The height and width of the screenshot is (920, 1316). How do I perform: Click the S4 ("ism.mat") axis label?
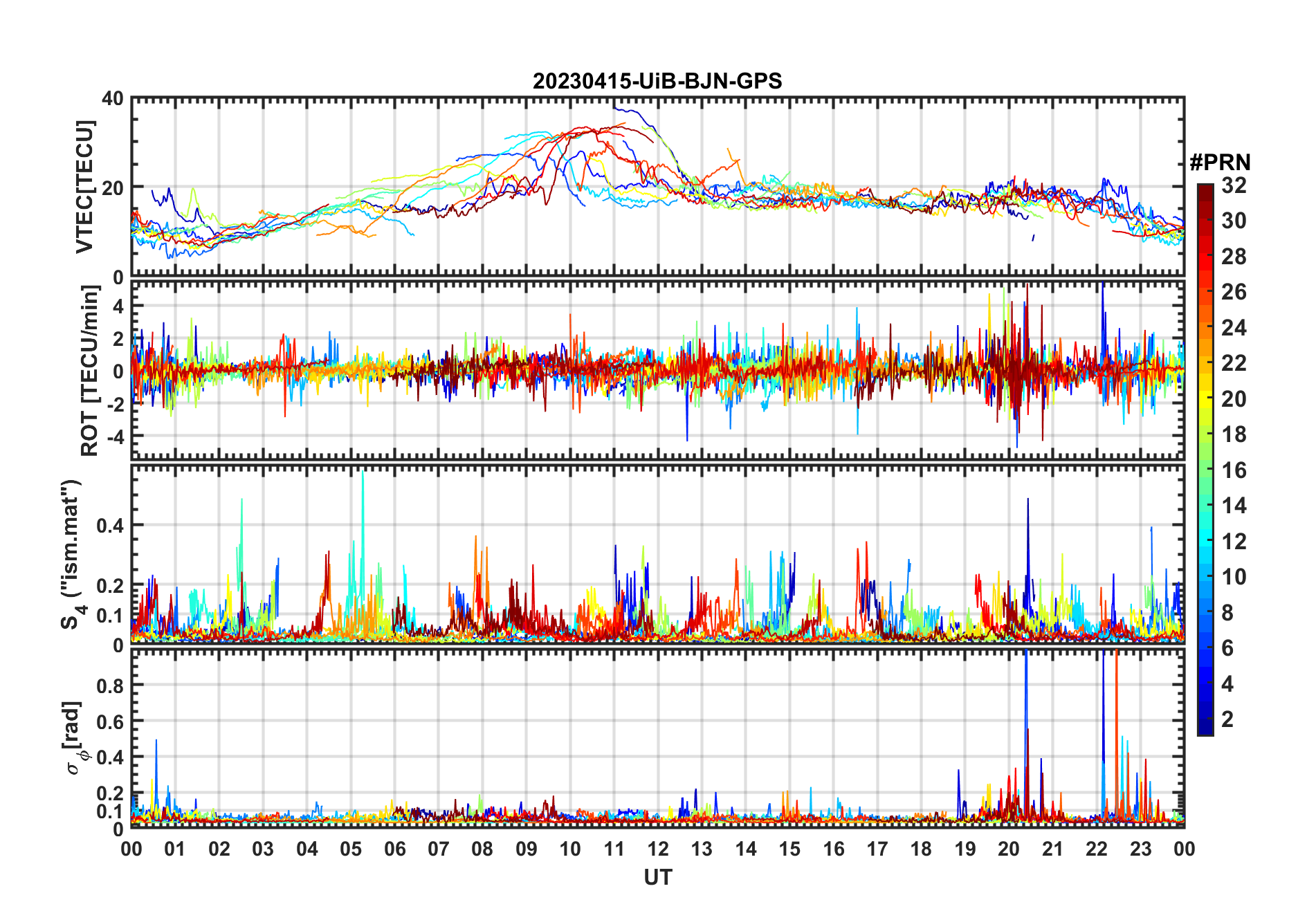click(72, 553)
